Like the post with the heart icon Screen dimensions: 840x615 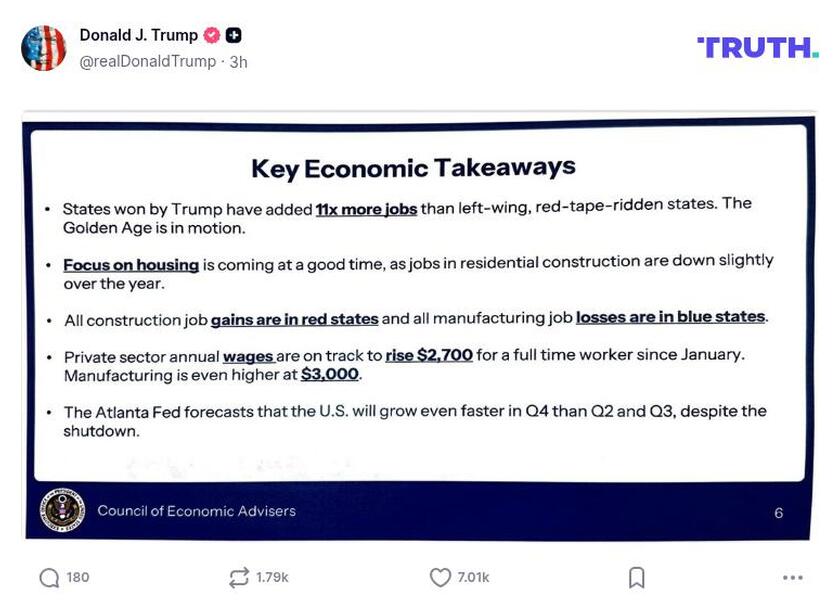[440, 578]
